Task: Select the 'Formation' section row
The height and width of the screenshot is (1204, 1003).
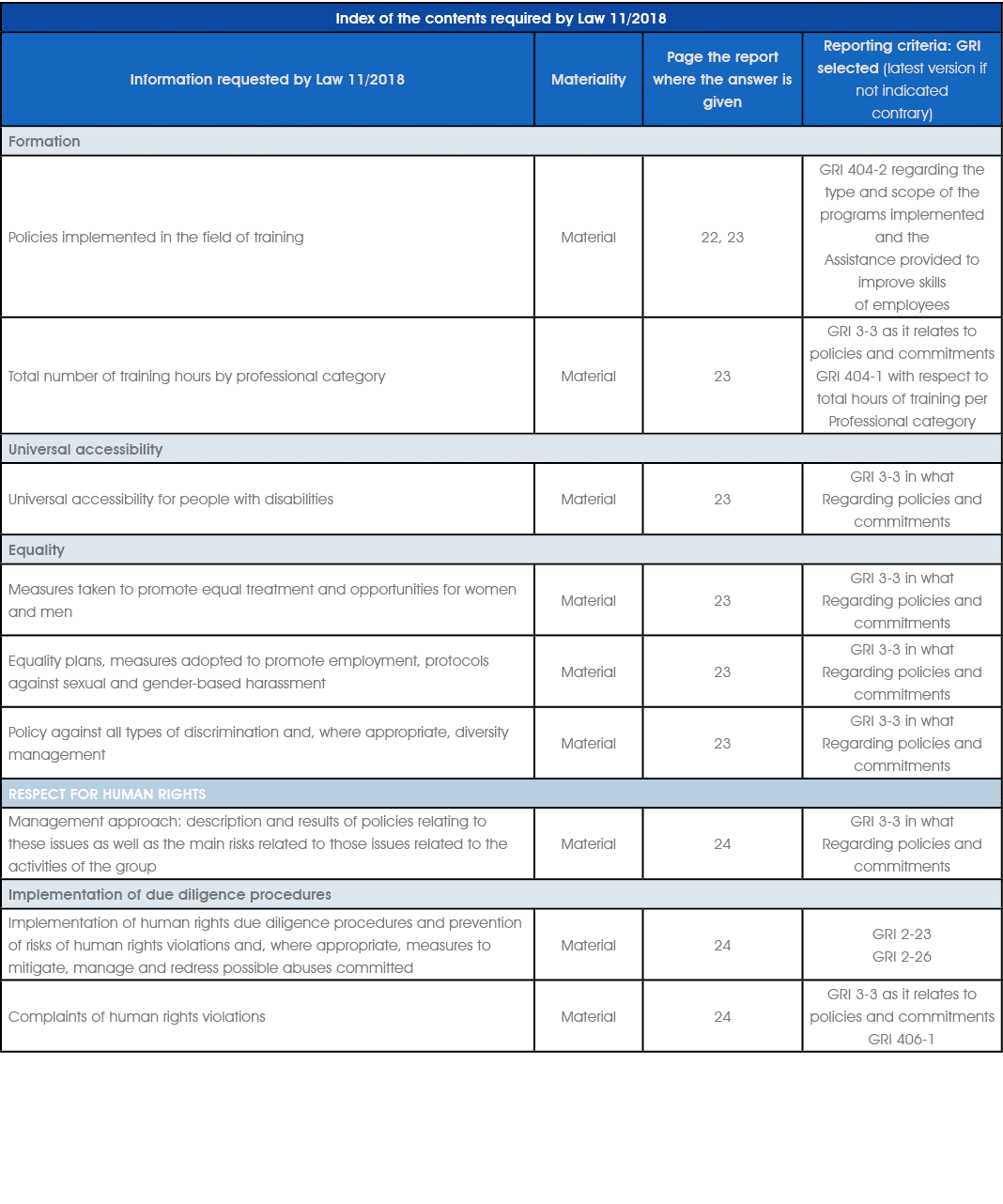Action: click(44, 141)
